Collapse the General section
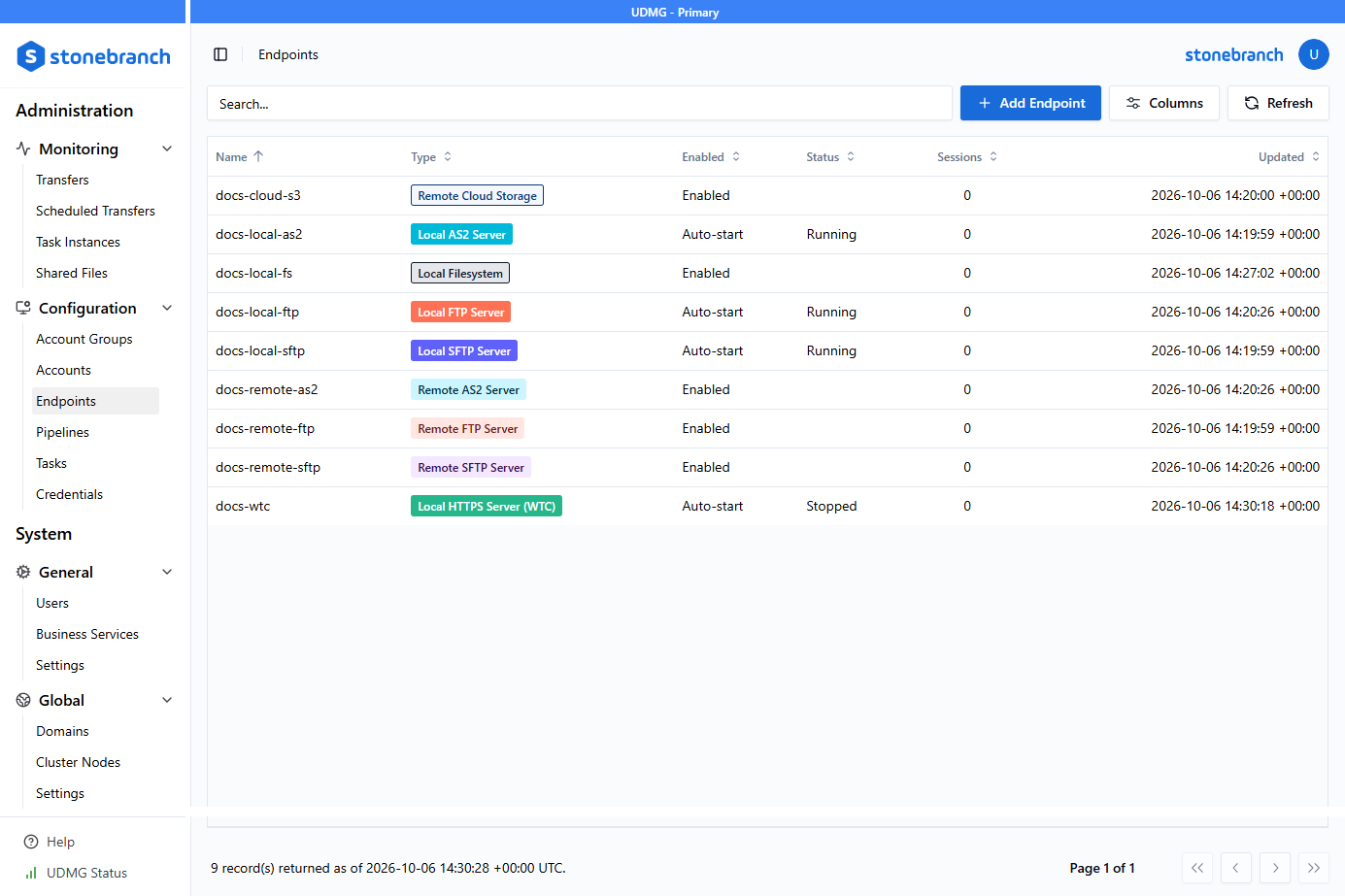Screen dimensions: 1345x896 [x=167, y=572]
